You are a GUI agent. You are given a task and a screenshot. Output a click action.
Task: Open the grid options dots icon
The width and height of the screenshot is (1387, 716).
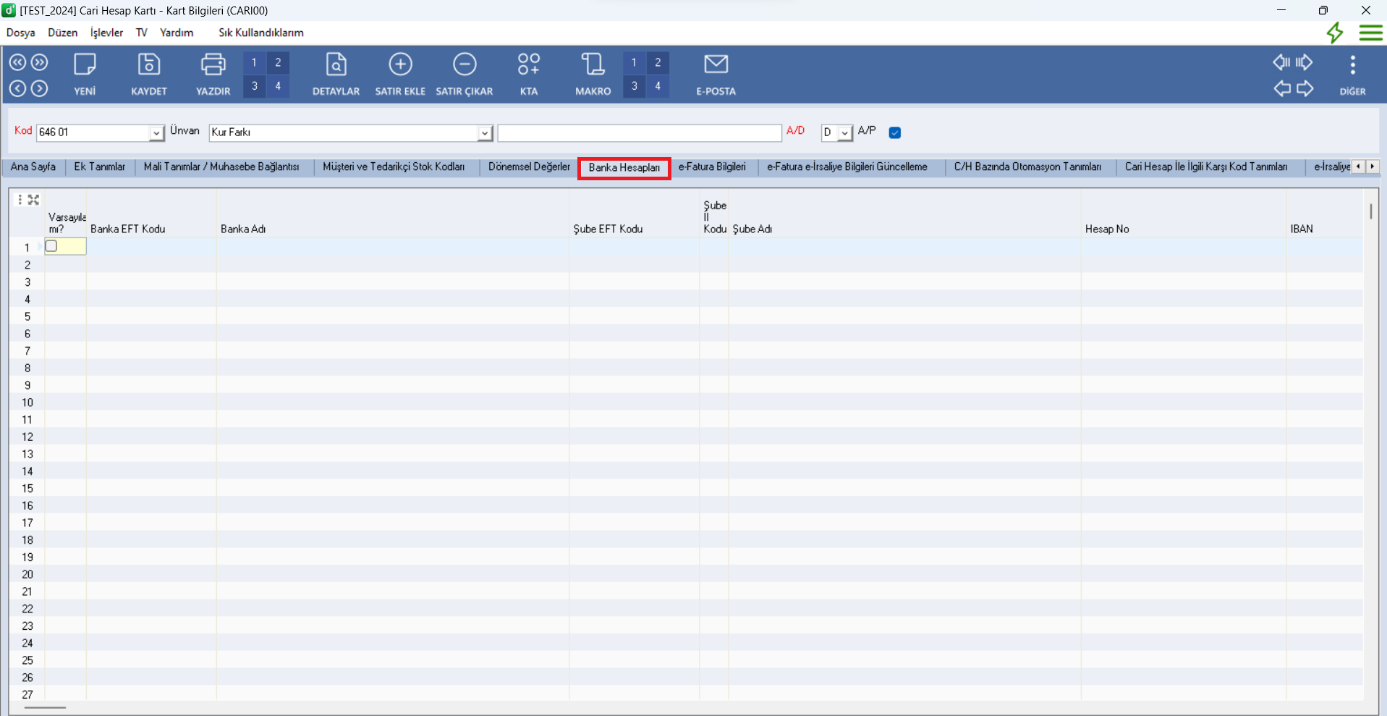coord(20,200)
